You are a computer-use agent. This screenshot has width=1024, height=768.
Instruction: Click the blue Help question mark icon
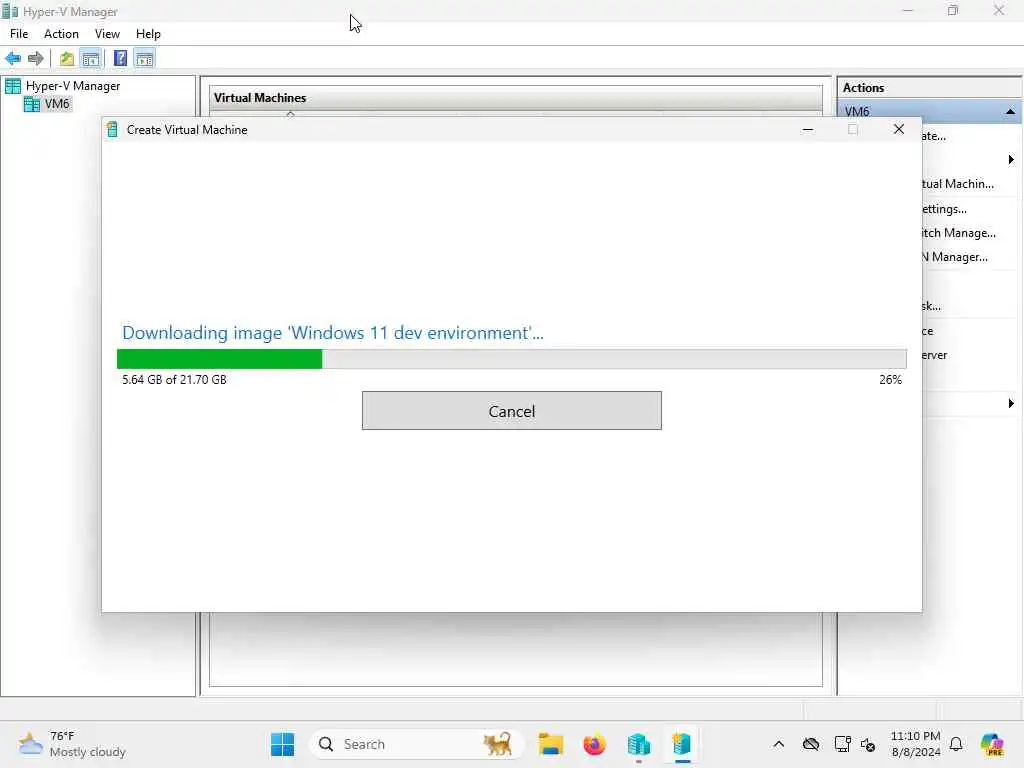click(120, 59)
